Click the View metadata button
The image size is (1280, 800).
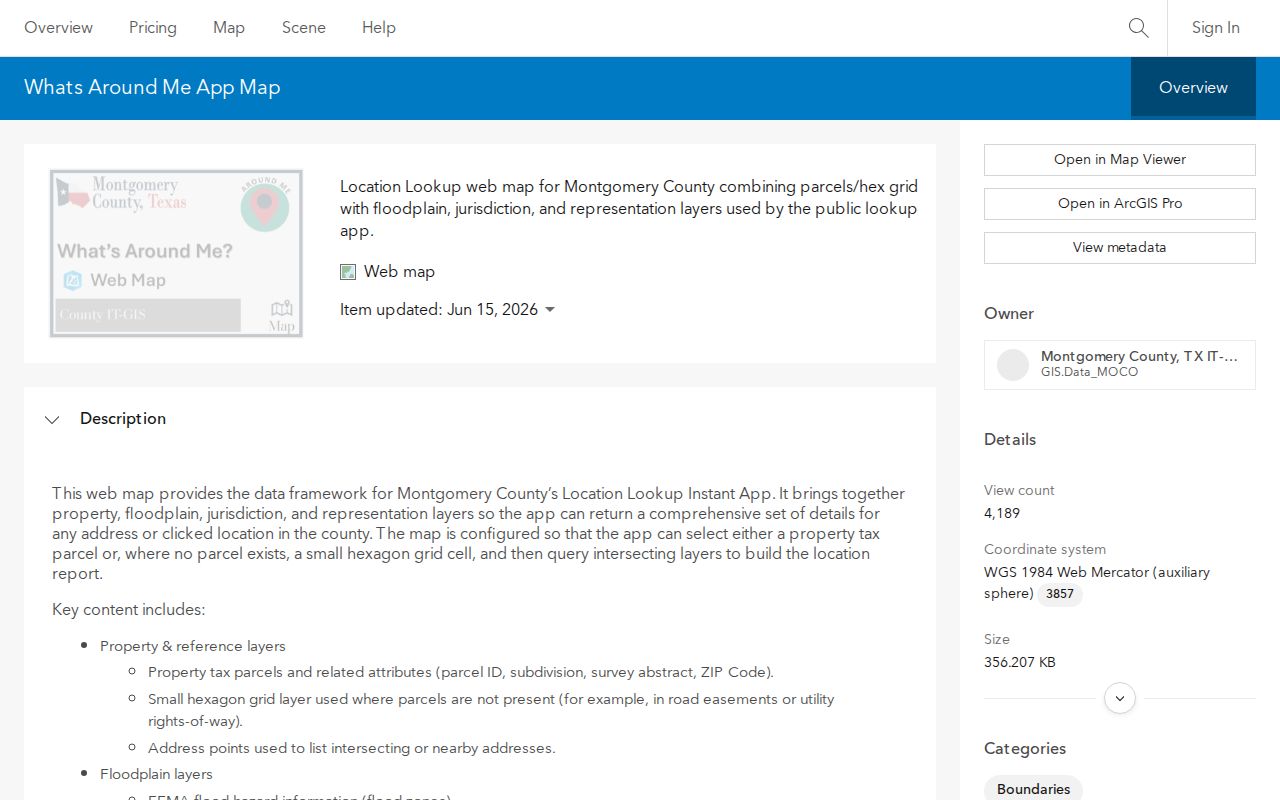(x=1120, y=248)
